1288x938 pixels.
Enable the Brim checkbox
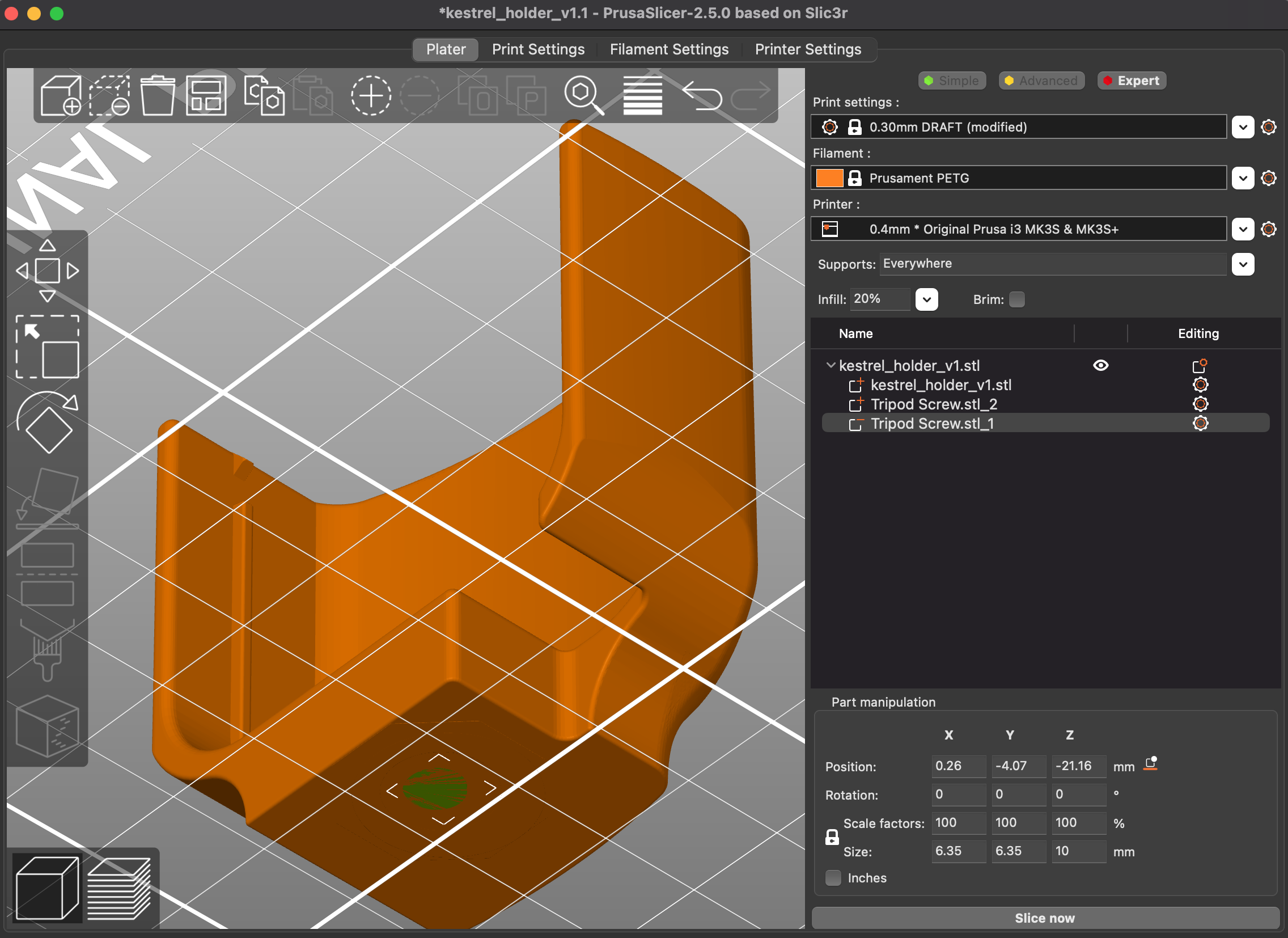[1016, 299]
